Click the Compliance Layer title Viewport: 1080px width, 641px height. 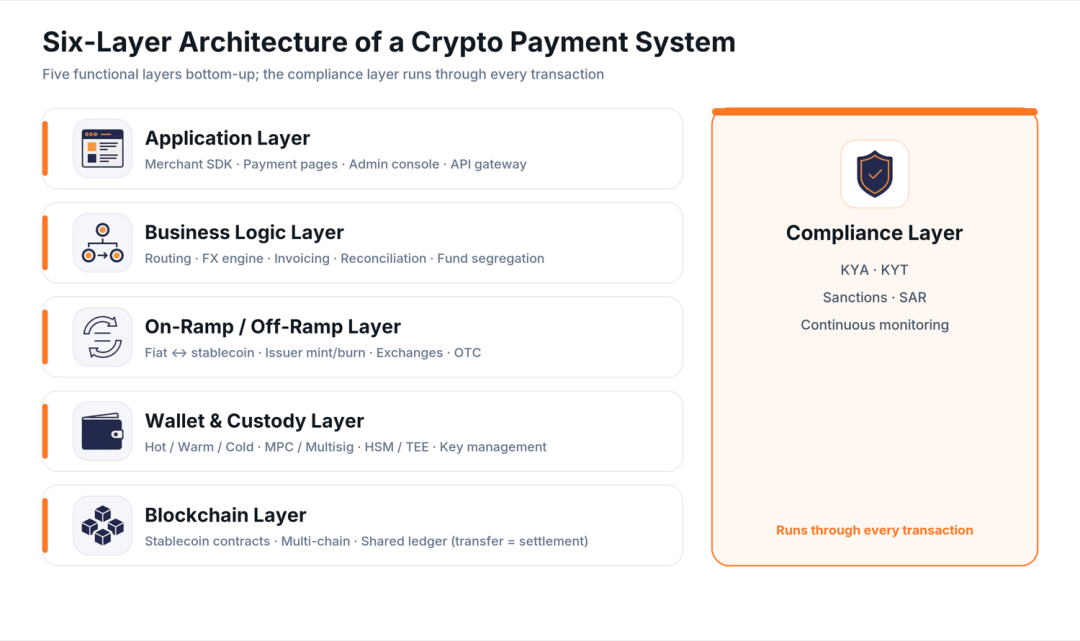click(x=874, y=233)
